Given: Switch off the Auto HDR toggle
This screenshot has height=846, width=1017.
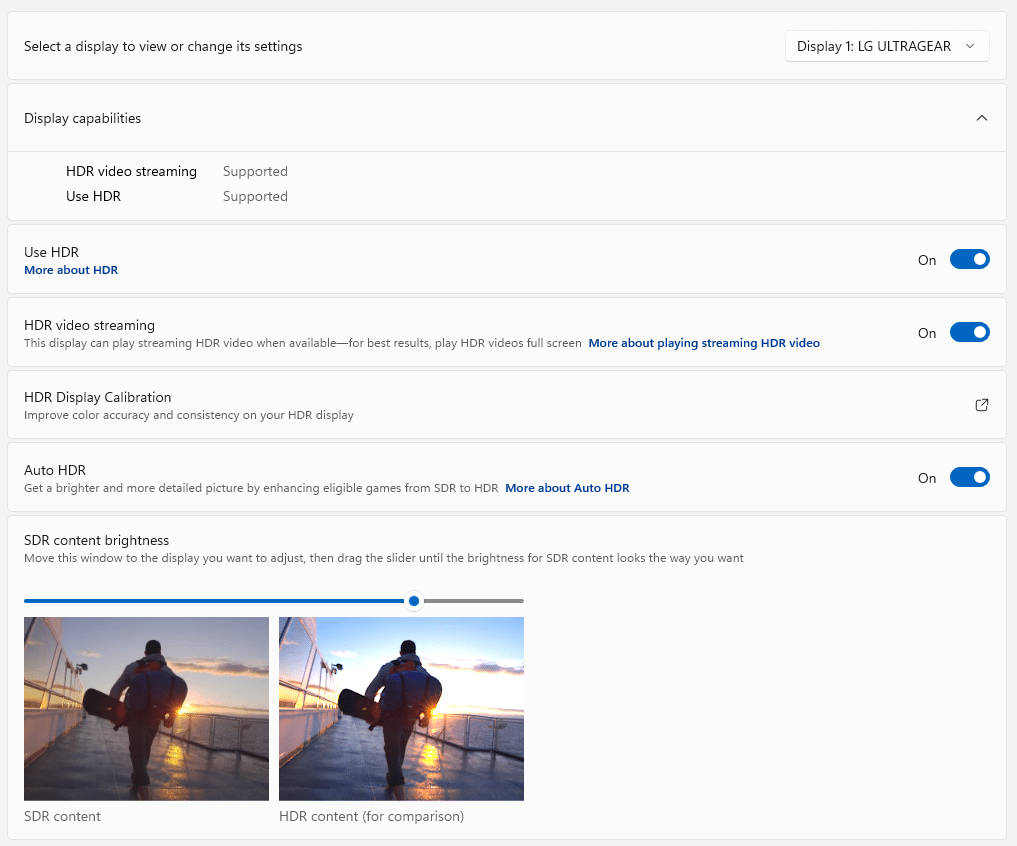Looking at the screenshot, I should (969, 477).
